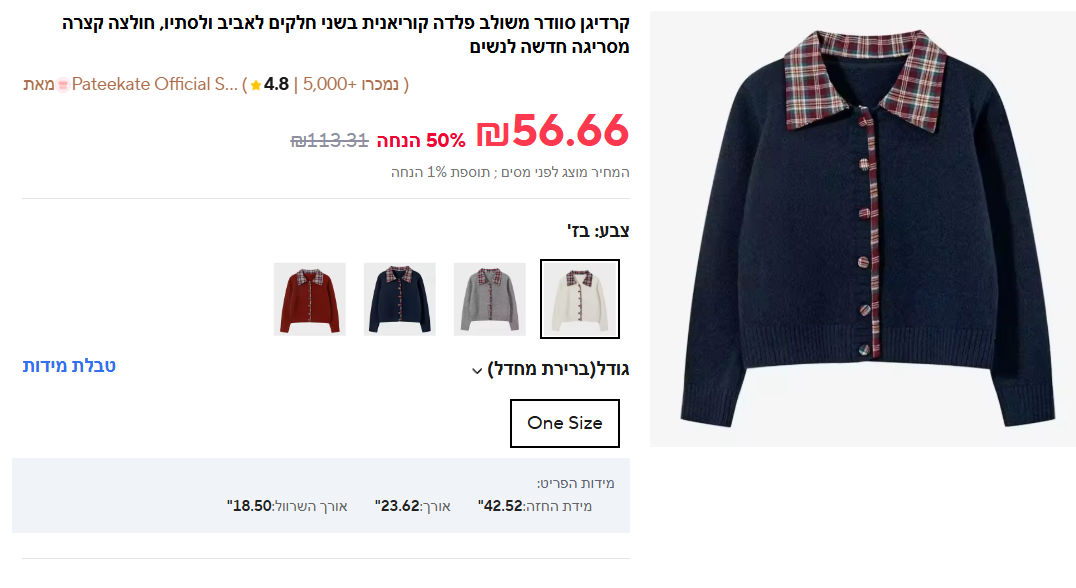
Task: Click the product title heading text
Action: pos(346,35)
